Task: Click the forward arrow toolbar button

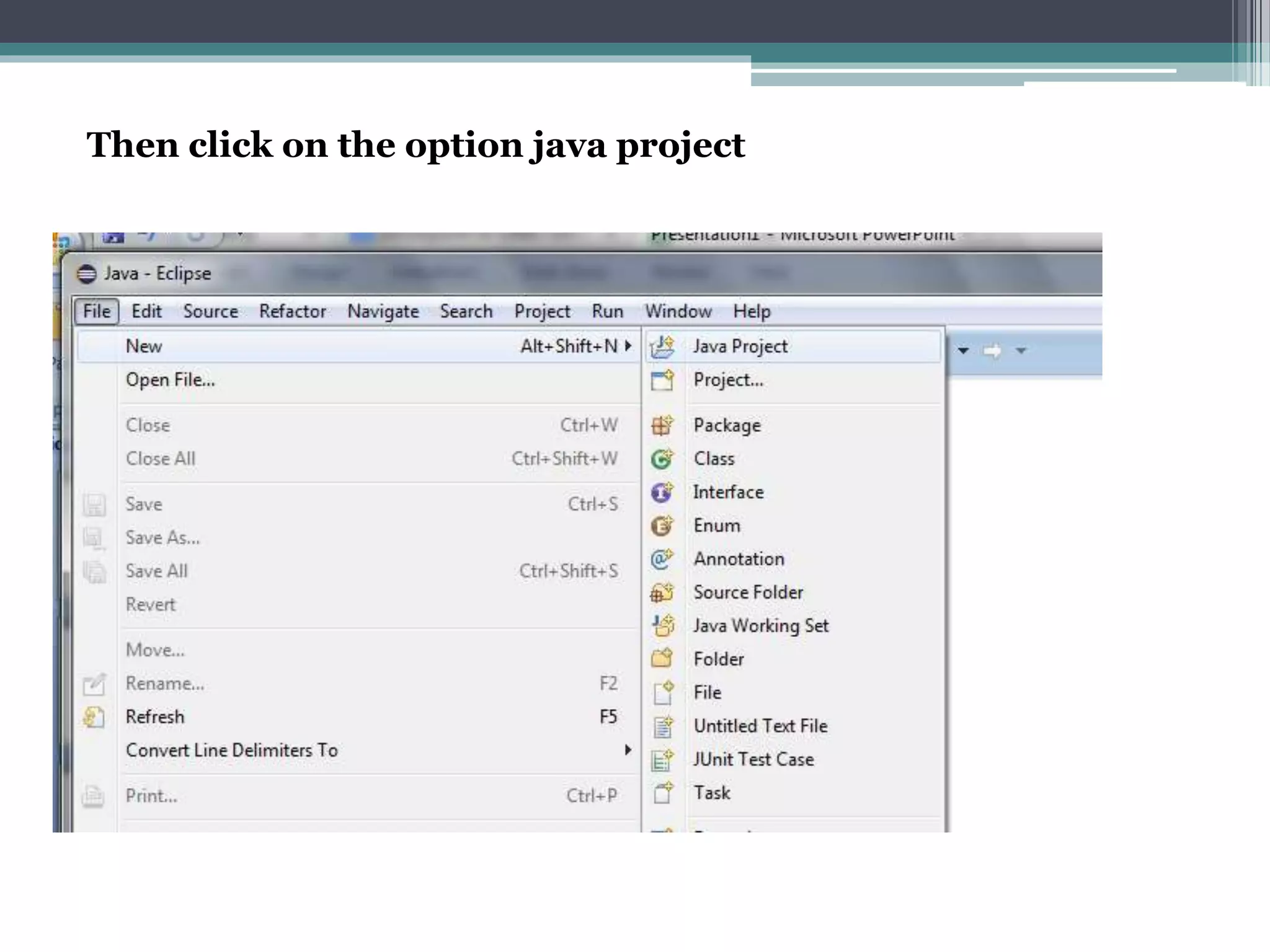Action: pyautogui.click(x=992, y=351)
